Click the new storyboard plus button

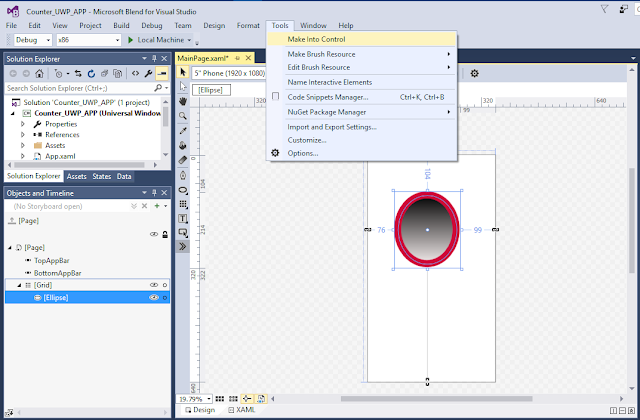(x=157, y=206)
